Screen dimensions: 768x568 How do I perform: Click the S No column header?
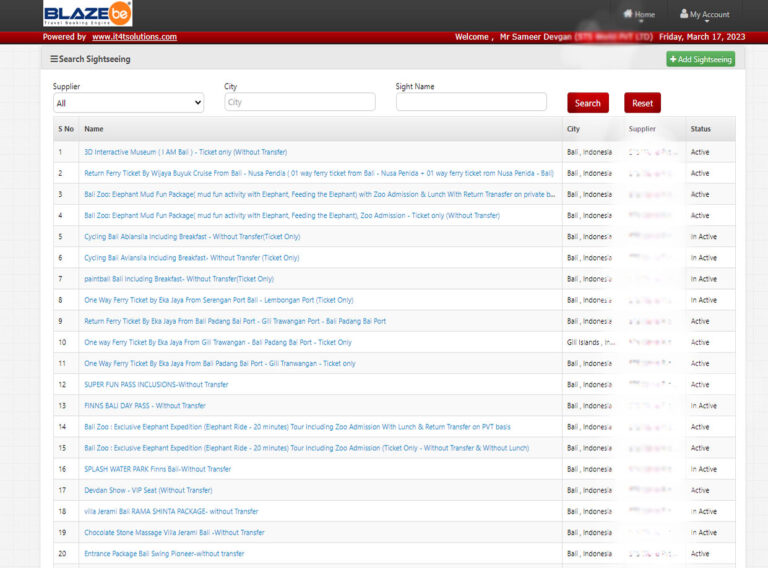click(x=66, y=129)
